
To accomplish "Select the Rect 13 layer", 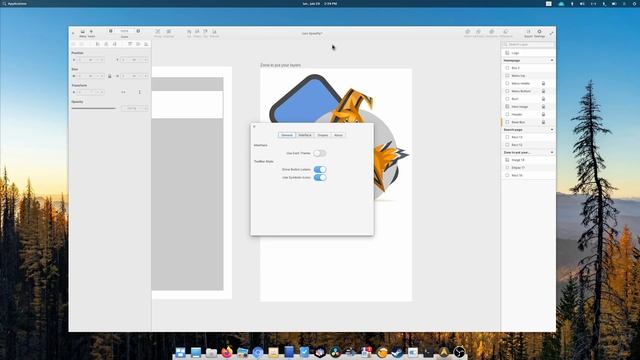I will [528, 137].
